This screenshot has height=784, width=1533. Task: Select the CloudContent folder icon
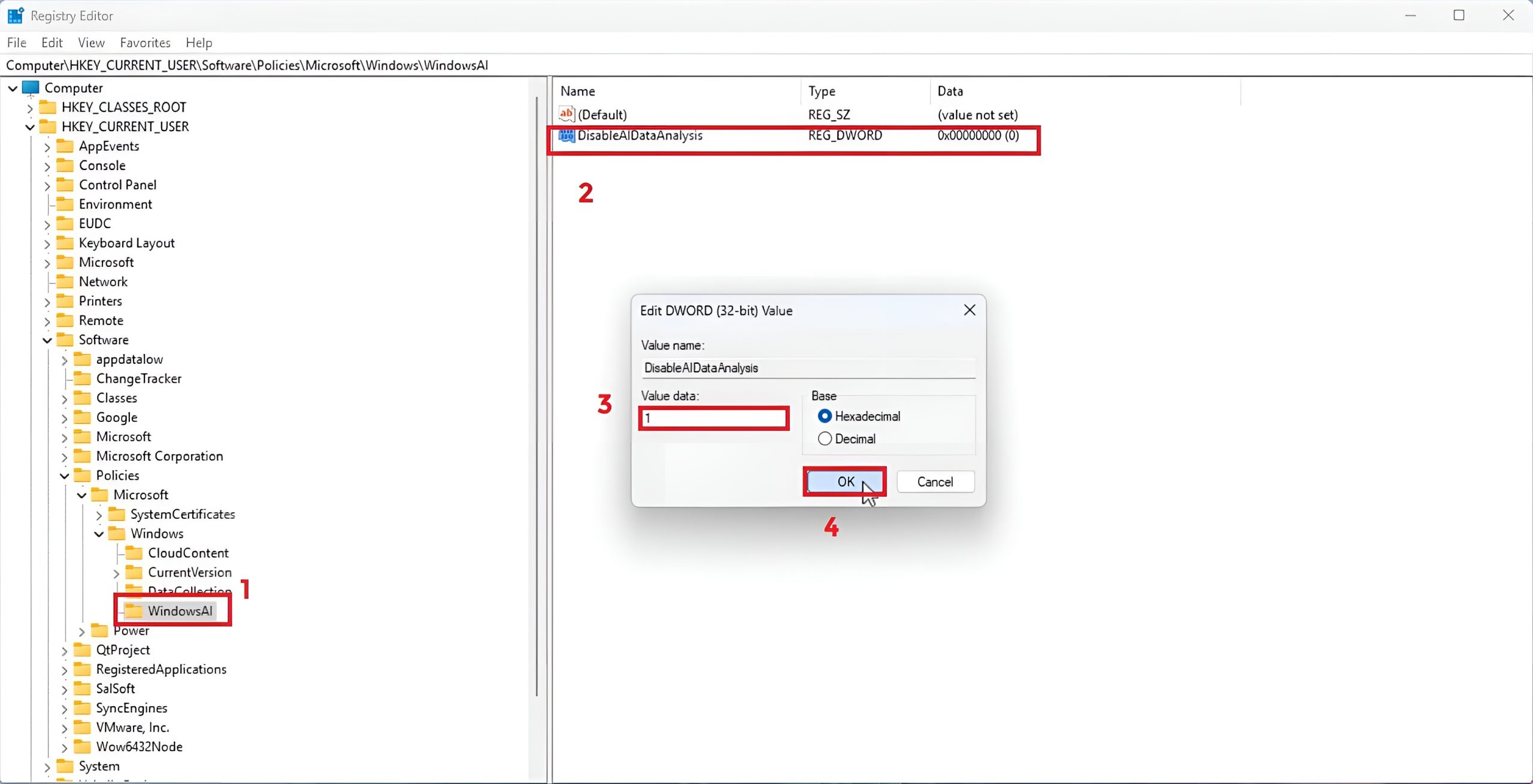(134, 553)
